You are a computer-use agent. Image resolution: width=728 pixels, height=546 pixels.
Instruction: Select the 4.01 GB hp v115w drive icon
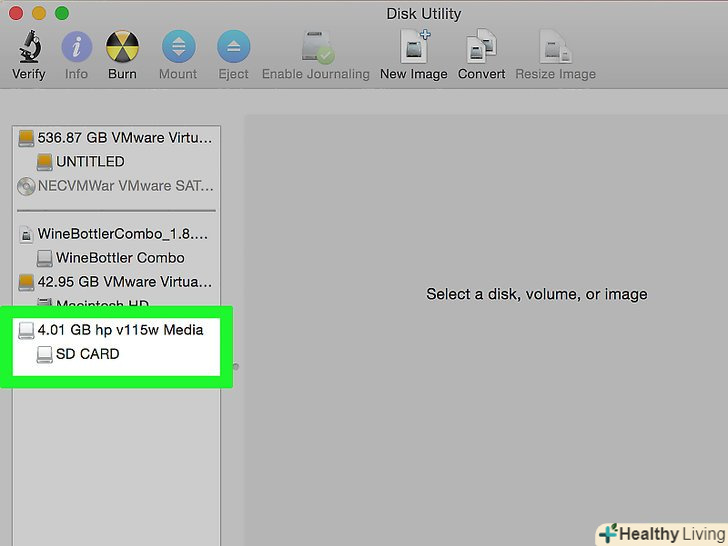point(26,330)
